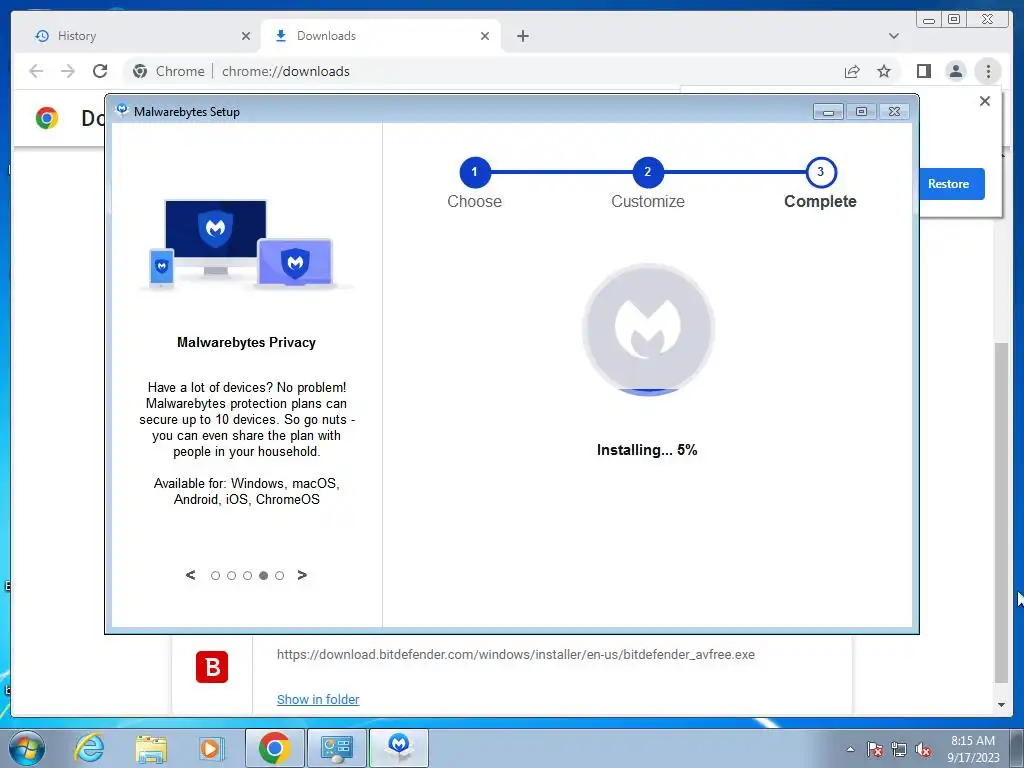The height and width of the screenshot is (768, 1024).
Task: Go forward in Chrome
Action: tap(68, 71)
